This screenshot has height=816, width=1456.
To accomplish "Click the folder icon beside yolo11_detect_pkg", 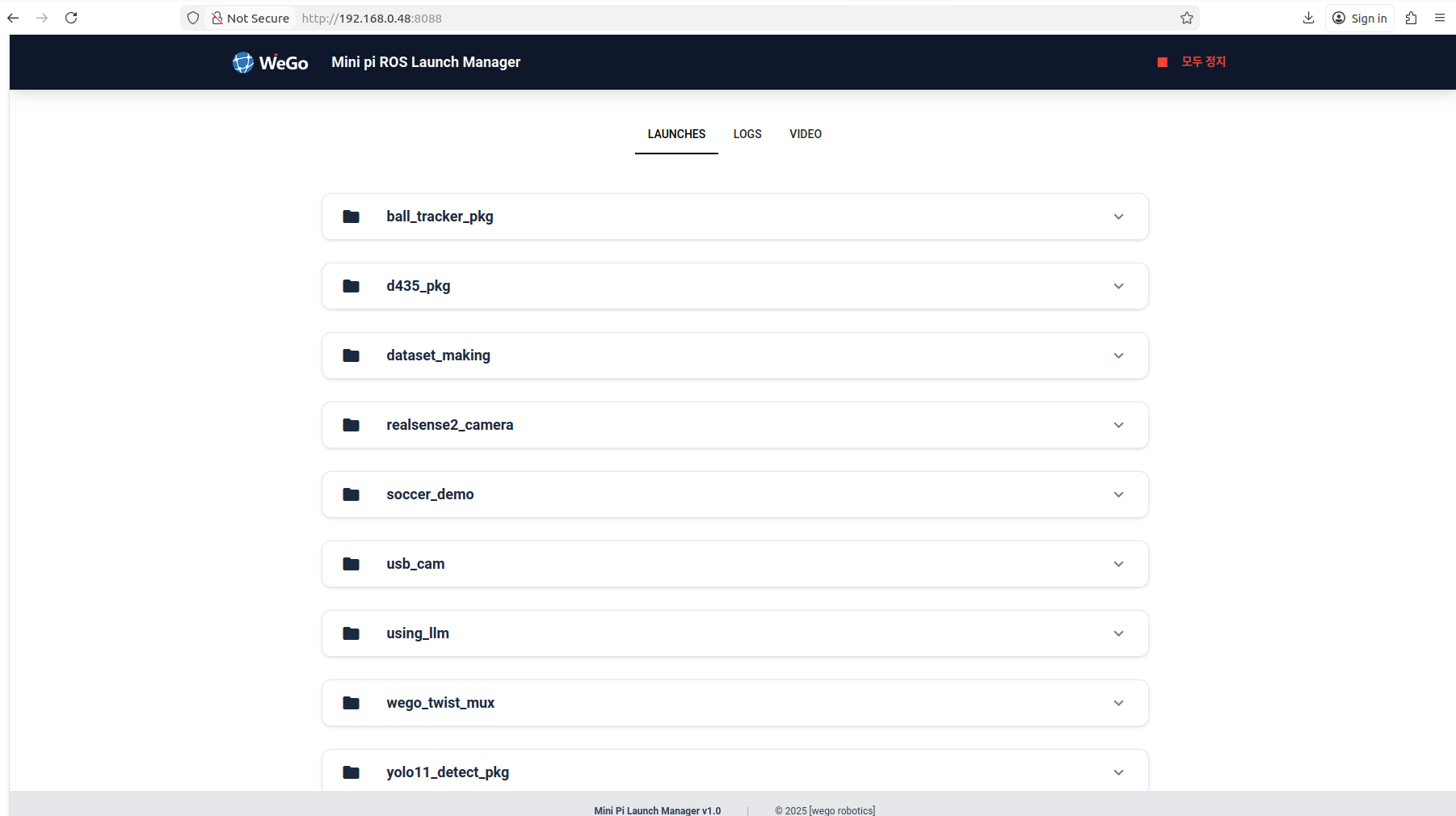I will click(351, 772).
